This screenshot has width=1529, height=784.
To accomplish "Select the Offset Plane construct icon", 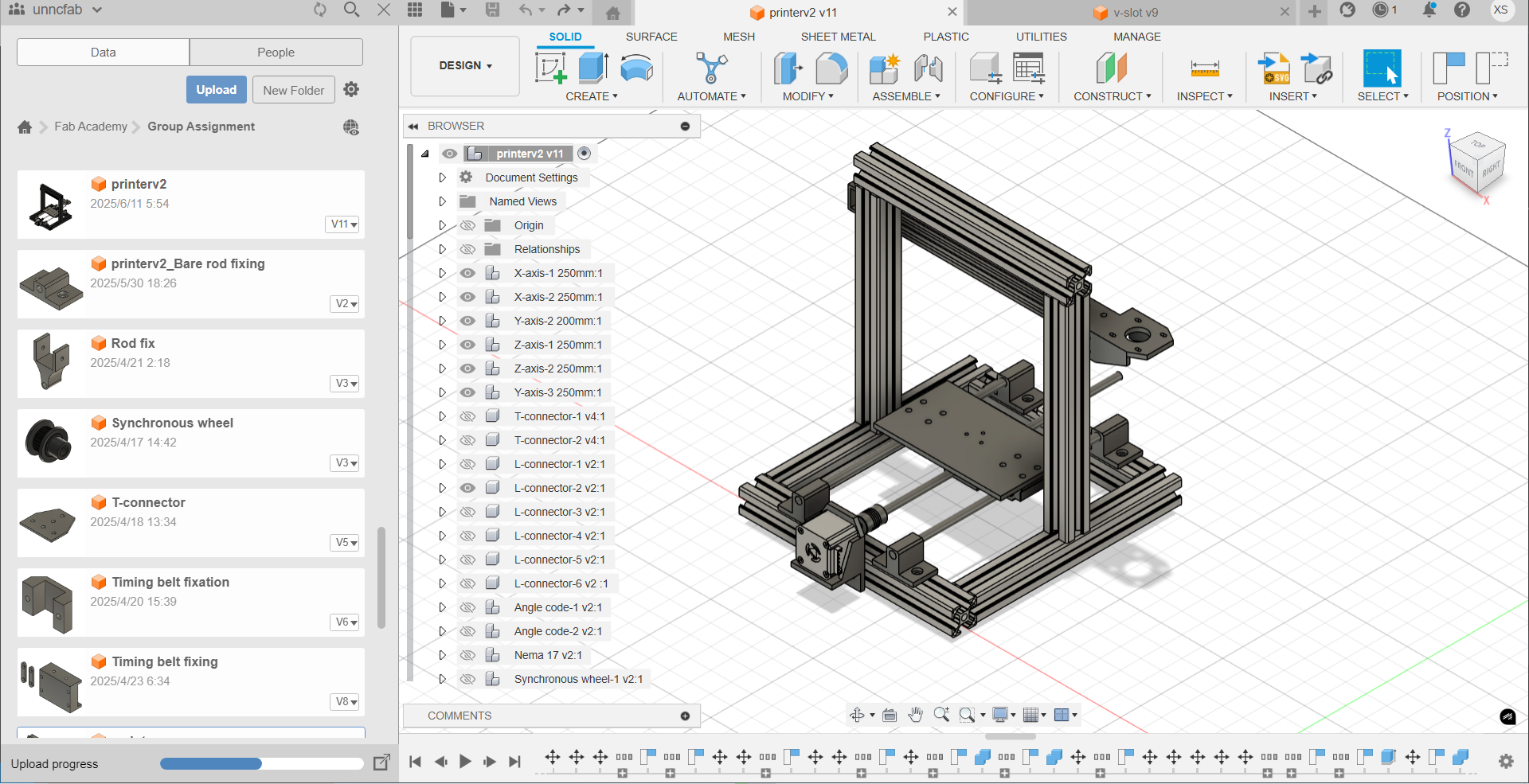I will 1112,68.
